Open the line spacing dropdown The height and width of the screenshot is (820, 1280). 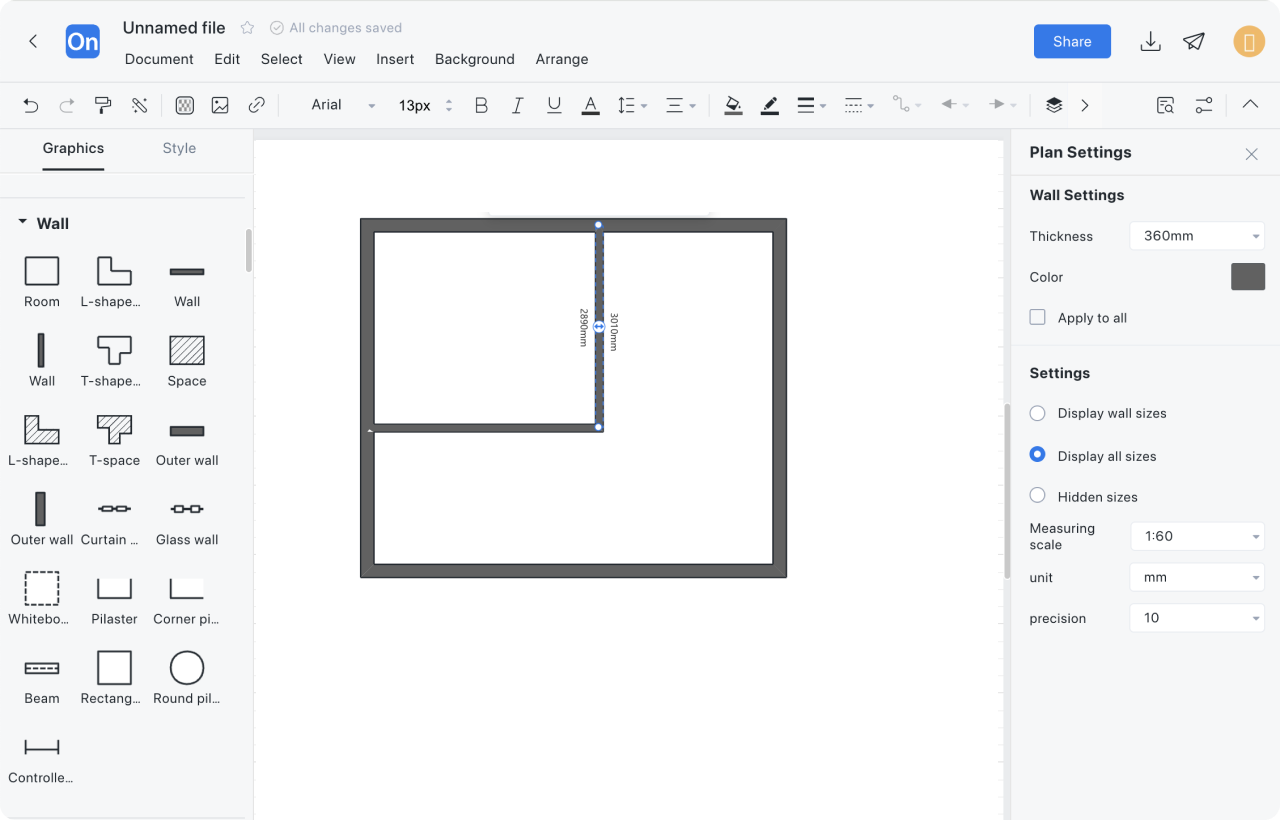pyautogui.click(x=632, y=105)
